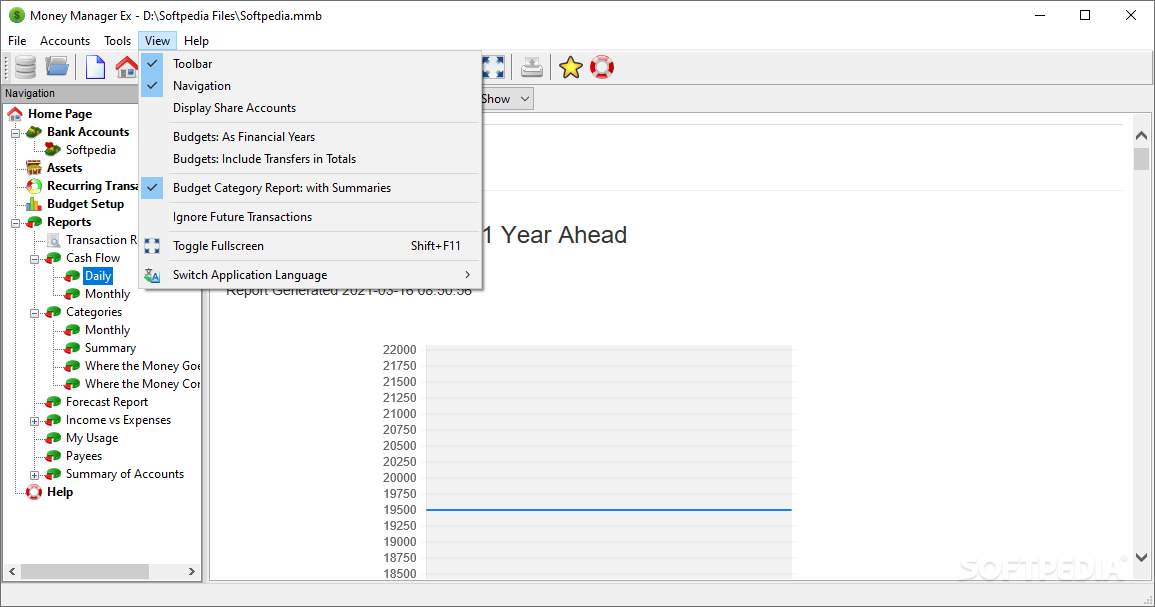Image resolution: width=1155 pixels, height=607 pixels.
Task: Click the report vertical scrollbar thumb
Action: [1141, 158]
